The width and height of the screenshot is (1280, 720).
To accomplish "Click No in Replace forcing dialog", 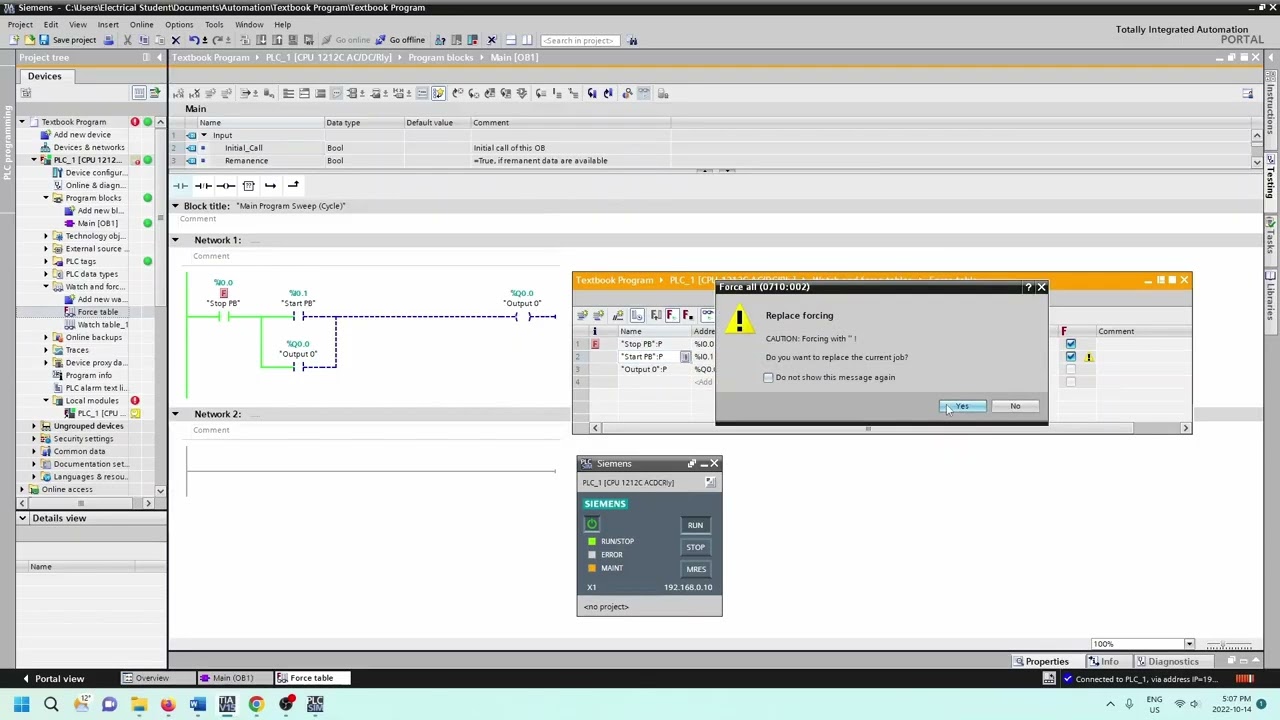I will point(1015,406).
